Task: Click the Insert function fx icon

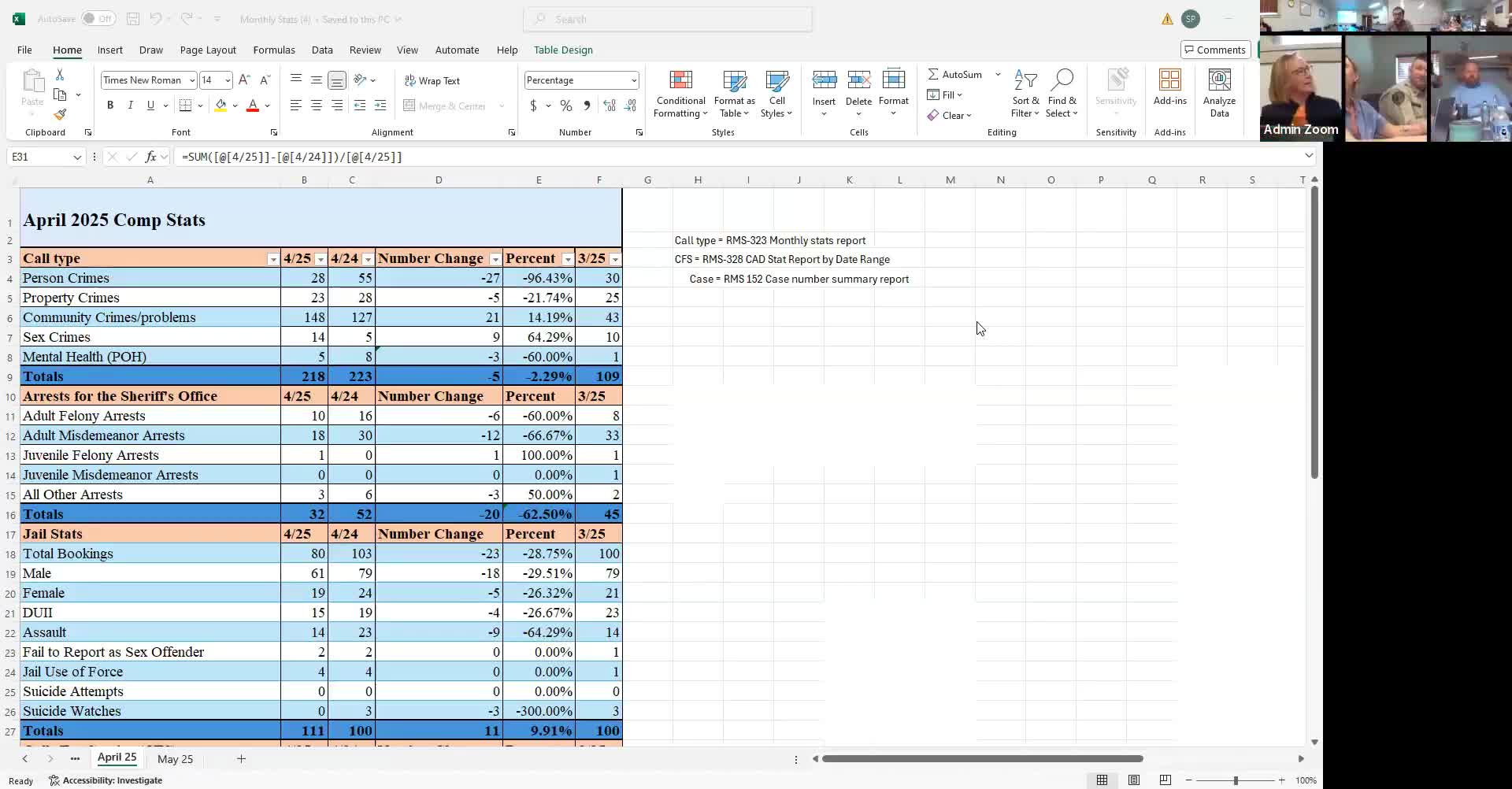Action: pyautogui.click(x=151, y=157)
